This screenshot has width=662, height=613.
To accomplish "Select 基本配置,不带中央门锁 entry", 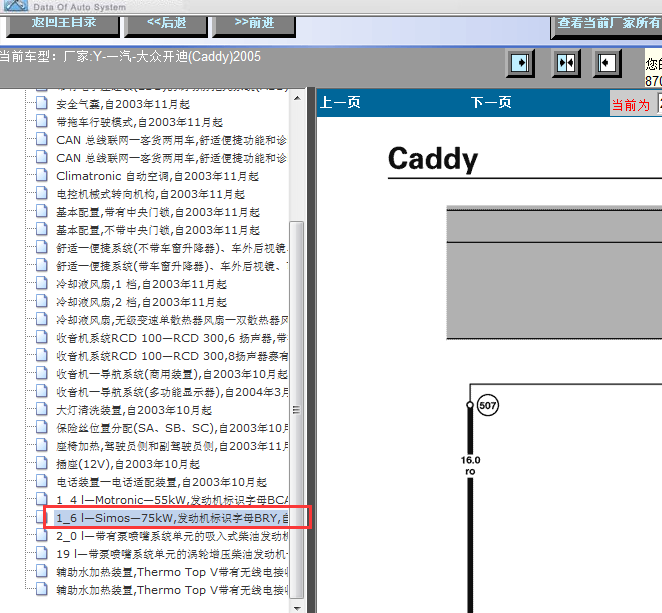I will (158, 231).
